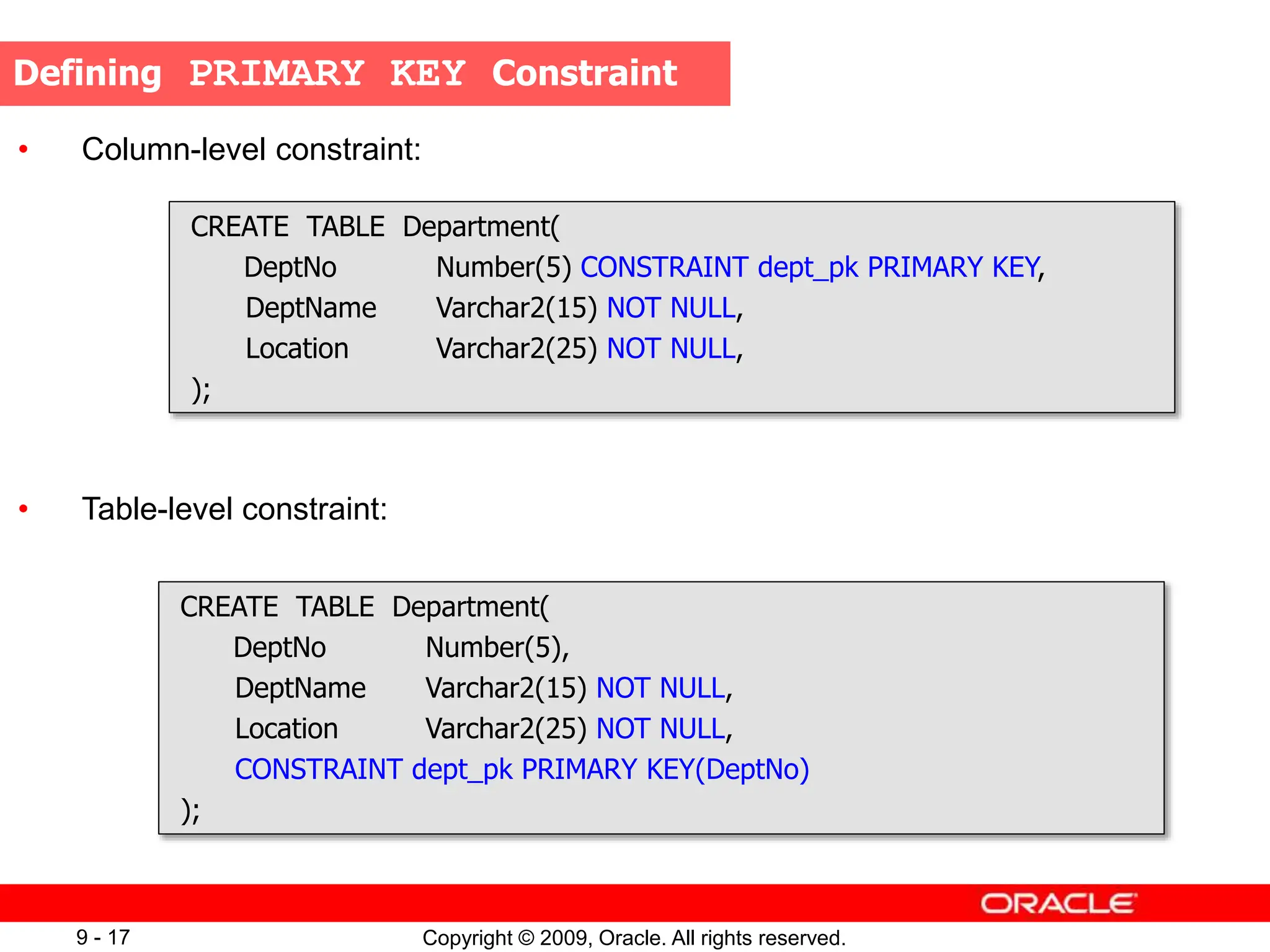Click the red bullet before 'Column-level constraint:'
Screen dimensions: 1270x952
click(x=24, y=149)
